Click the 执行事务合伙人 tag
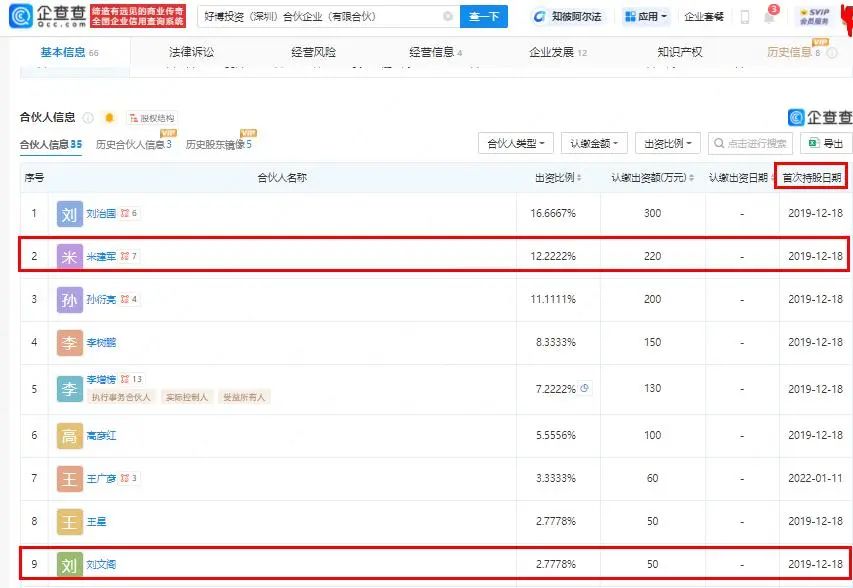Image resolution: width=853 pixels, height=588 pixels. 121,397
